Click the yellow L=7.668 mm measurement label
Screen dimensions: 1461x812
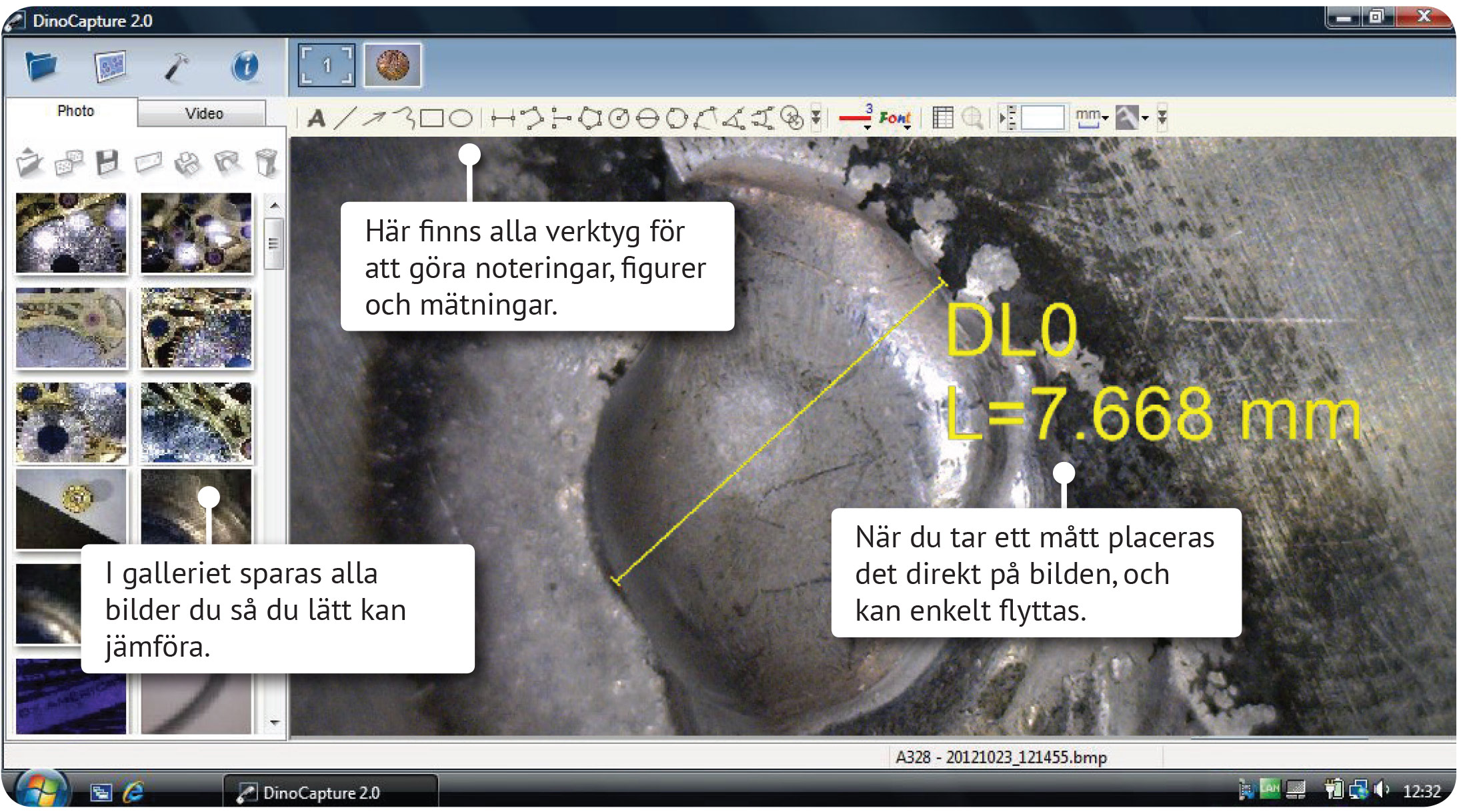point(1153,414)
